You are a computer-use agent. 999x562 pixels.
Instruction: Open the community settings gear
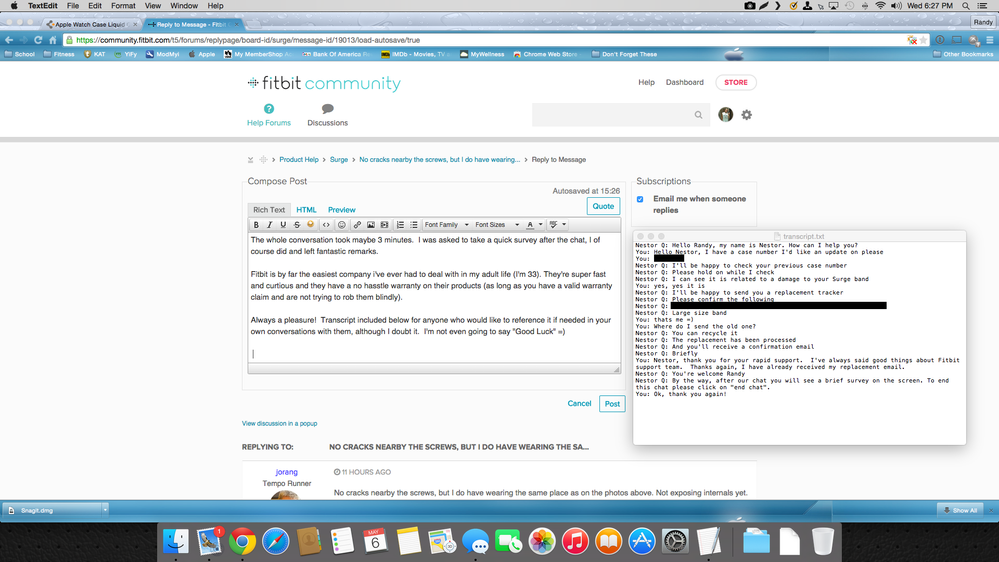[747, 115]
